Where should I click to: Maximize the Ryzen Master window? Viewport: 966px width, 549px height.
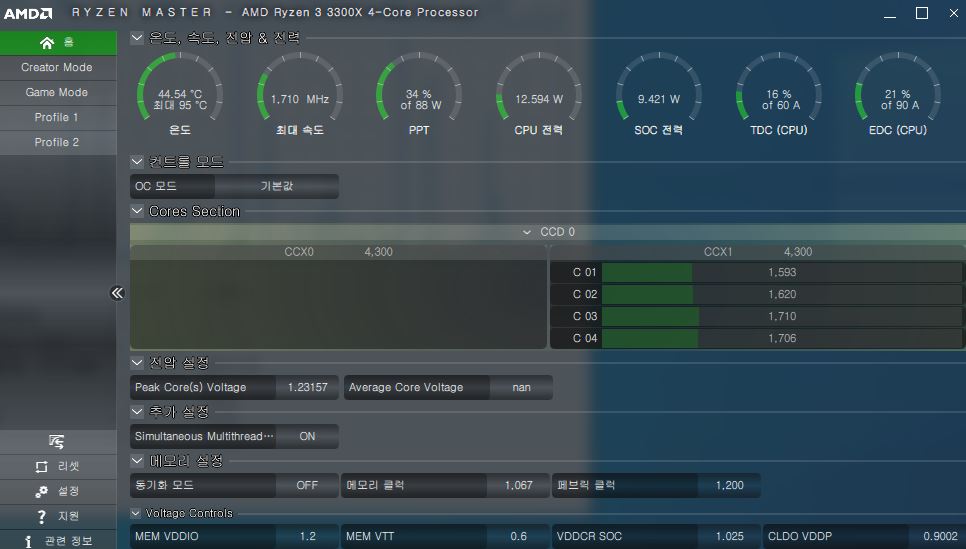pos(922,13)
